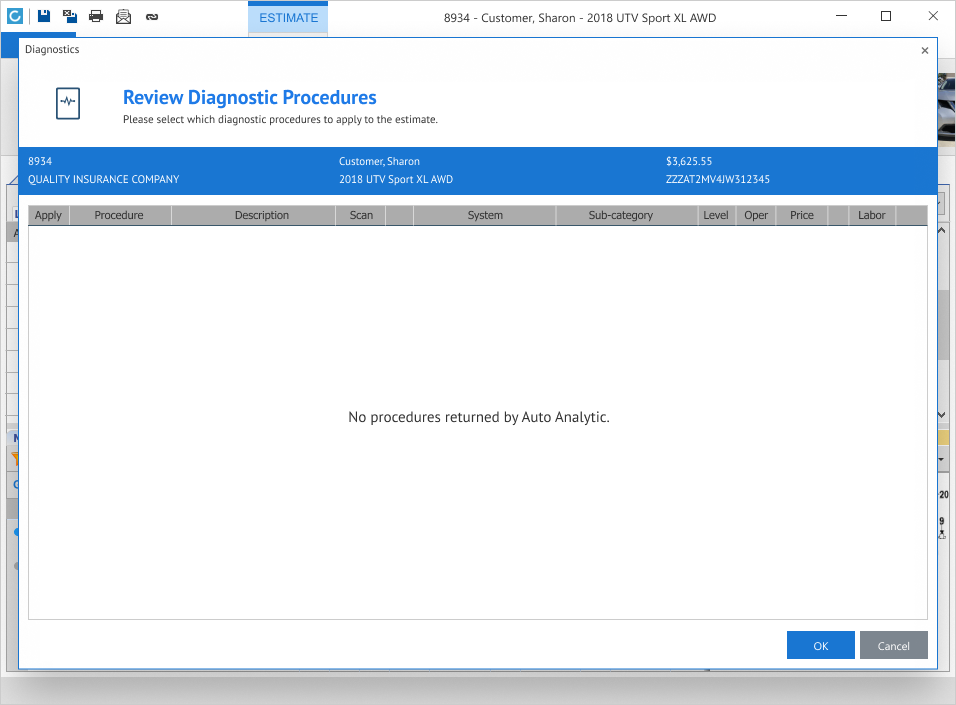Click the Customer, Sharon name text
This screenshot has width=956, height=705.
pos(379,162)
